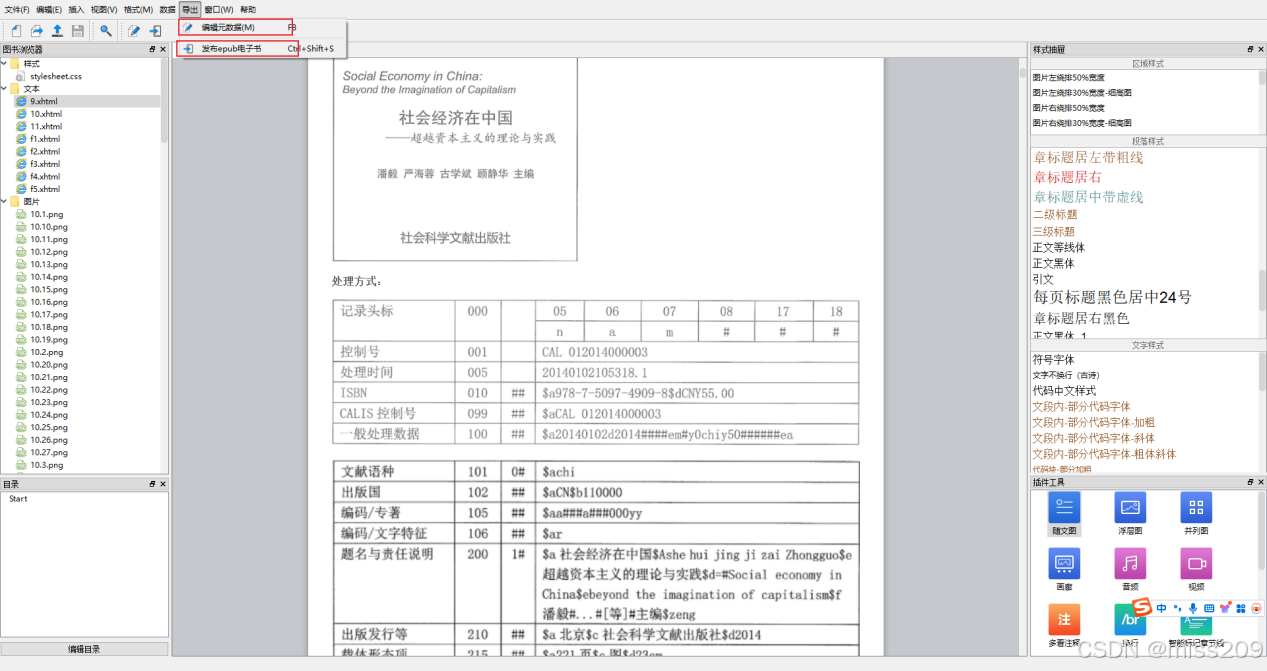Select 9.xhtml in book browser

coord(44,101)
